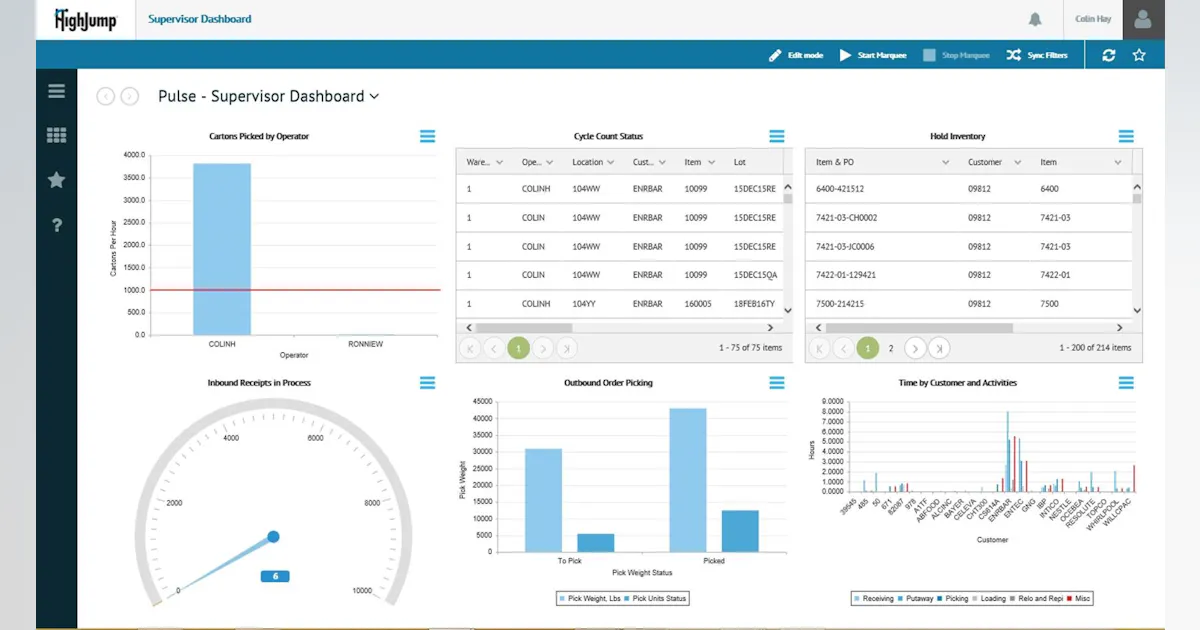Image resolution: width=1200 pixels, height=630 pixels.
Task: Expand the Pulse - Supervisor Dashboard dropdown
Action: coord(374,96)
